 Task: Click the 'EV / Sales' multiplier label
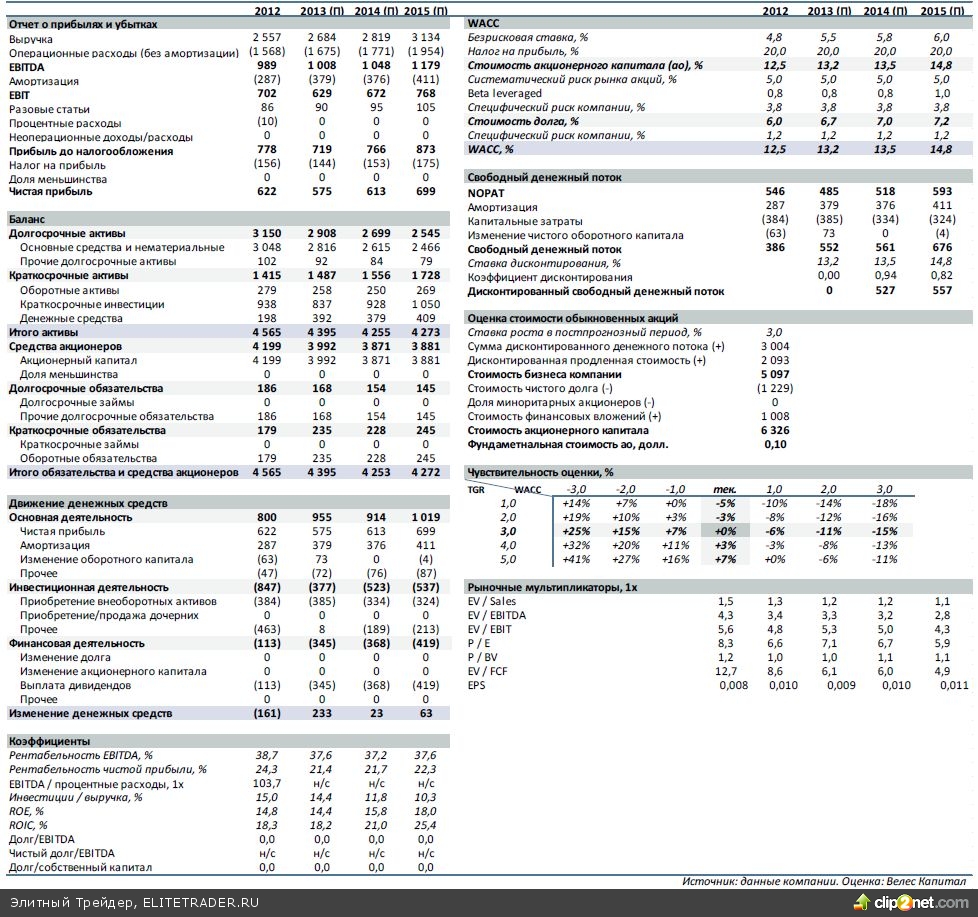[494, 601]
